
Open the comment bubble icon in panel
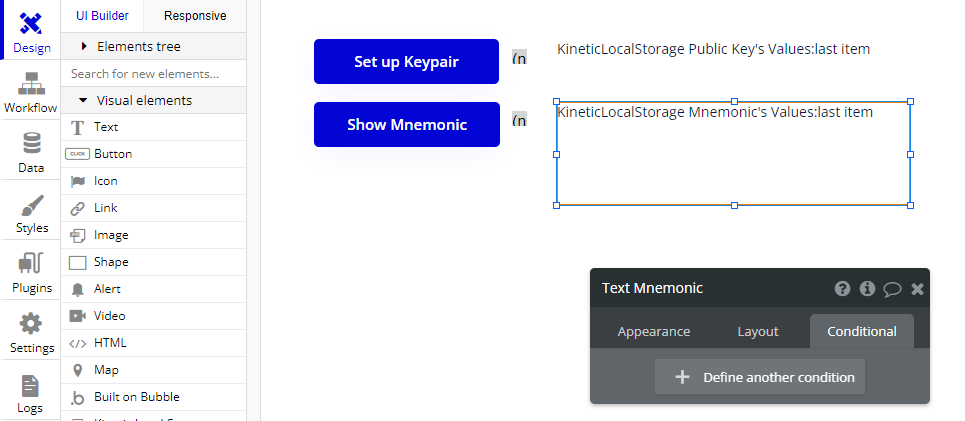pyautogui.click(x=892, y=288)
